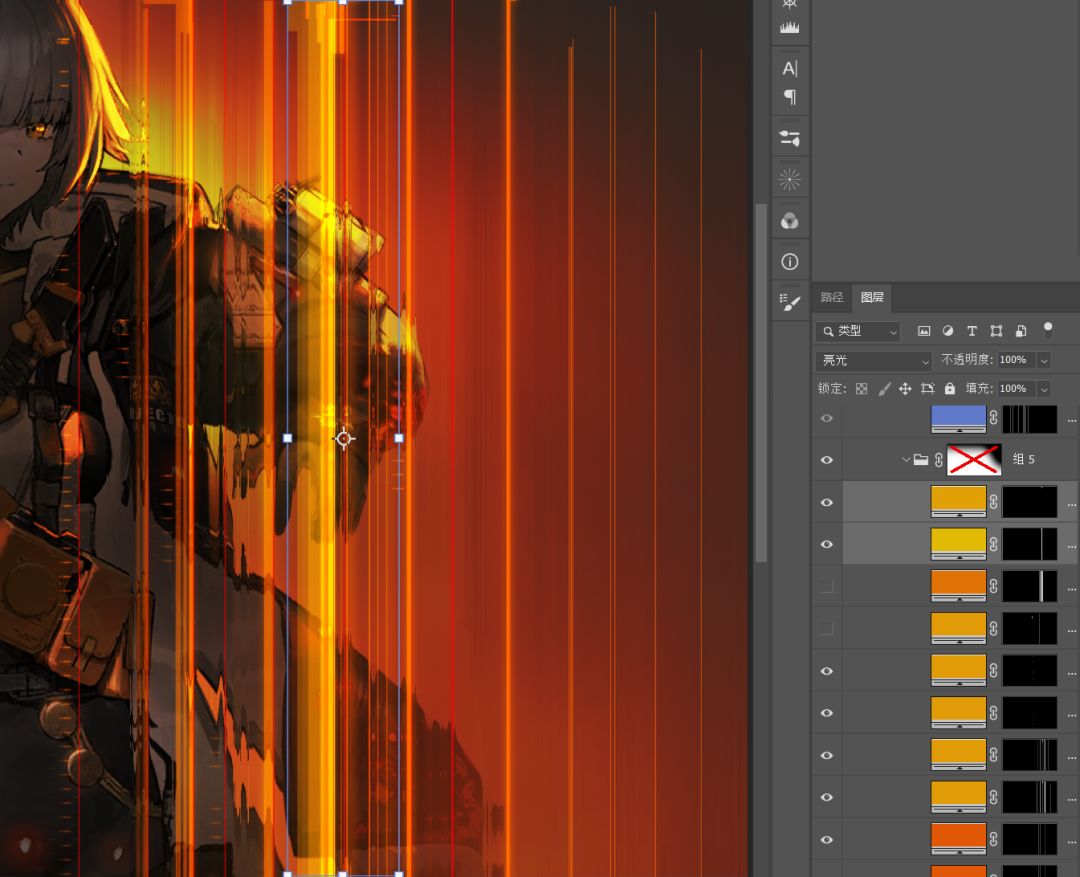Open the Paragraph panel icon

coord(789,97)
